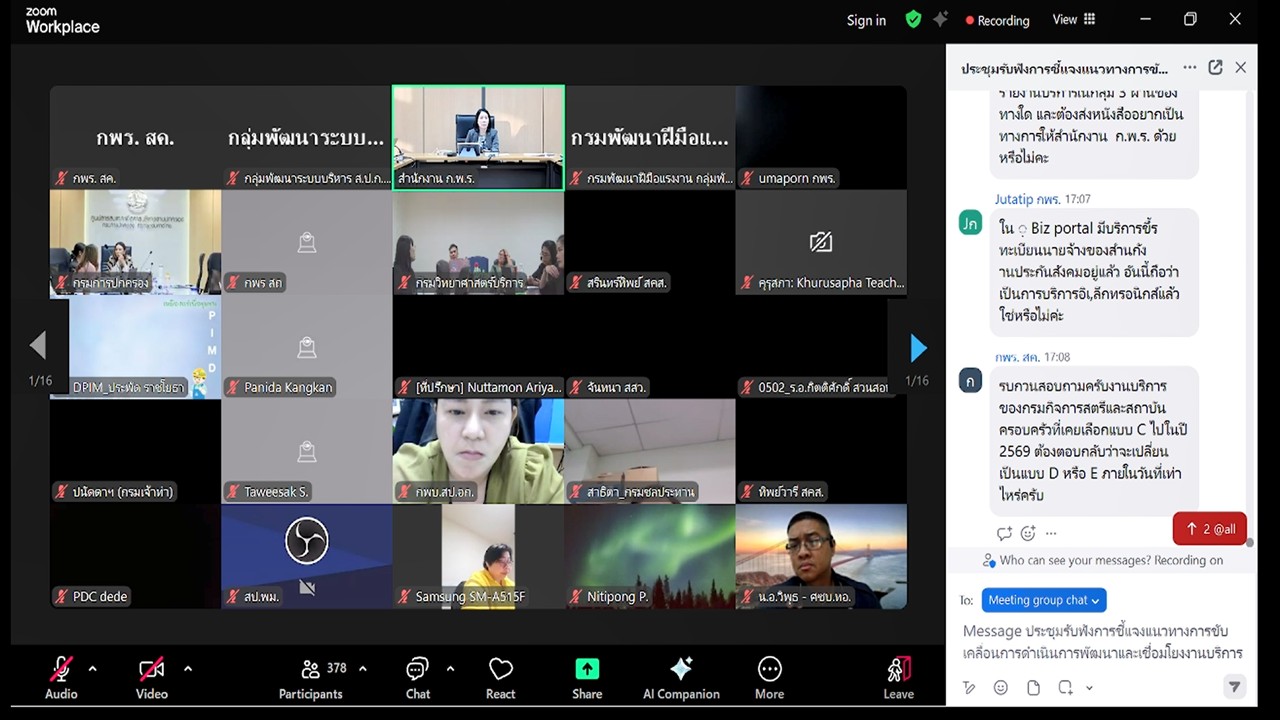
Task: Click 'Who can see your messages?' notice
Action: point(1103,560)
